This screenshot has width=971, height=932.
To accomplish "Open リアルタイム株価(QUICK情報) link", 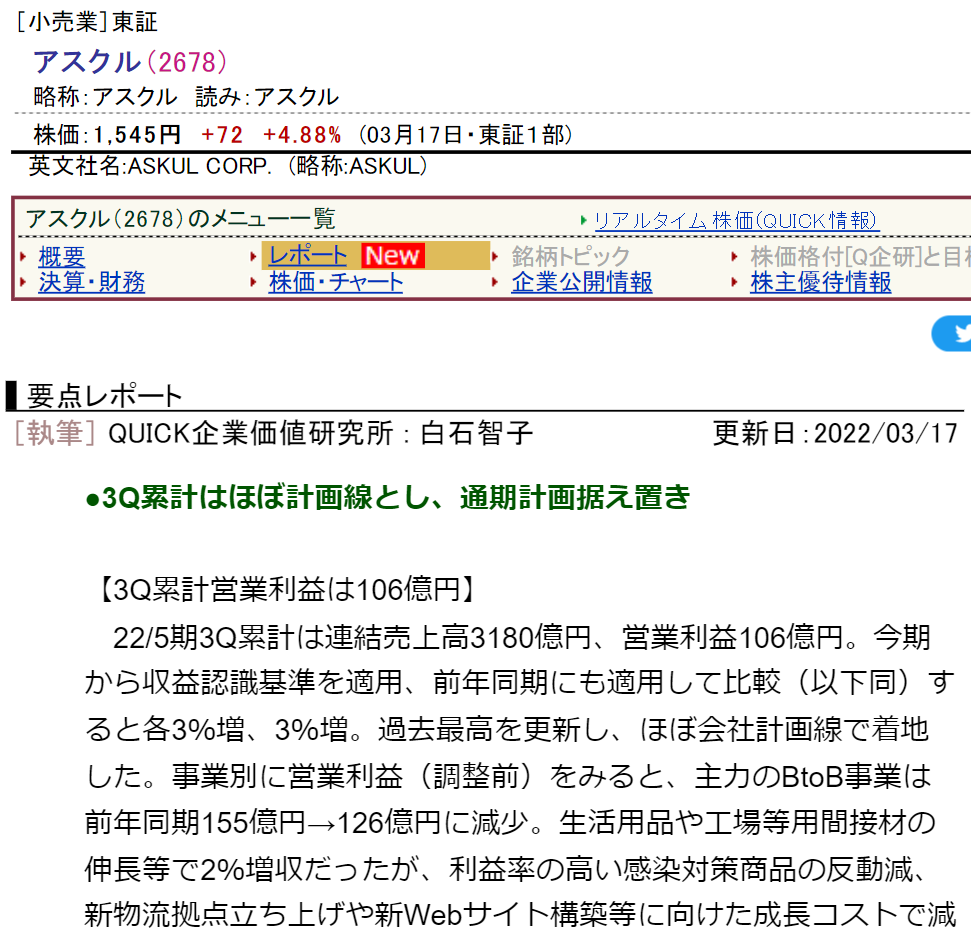I will [736, 220].
